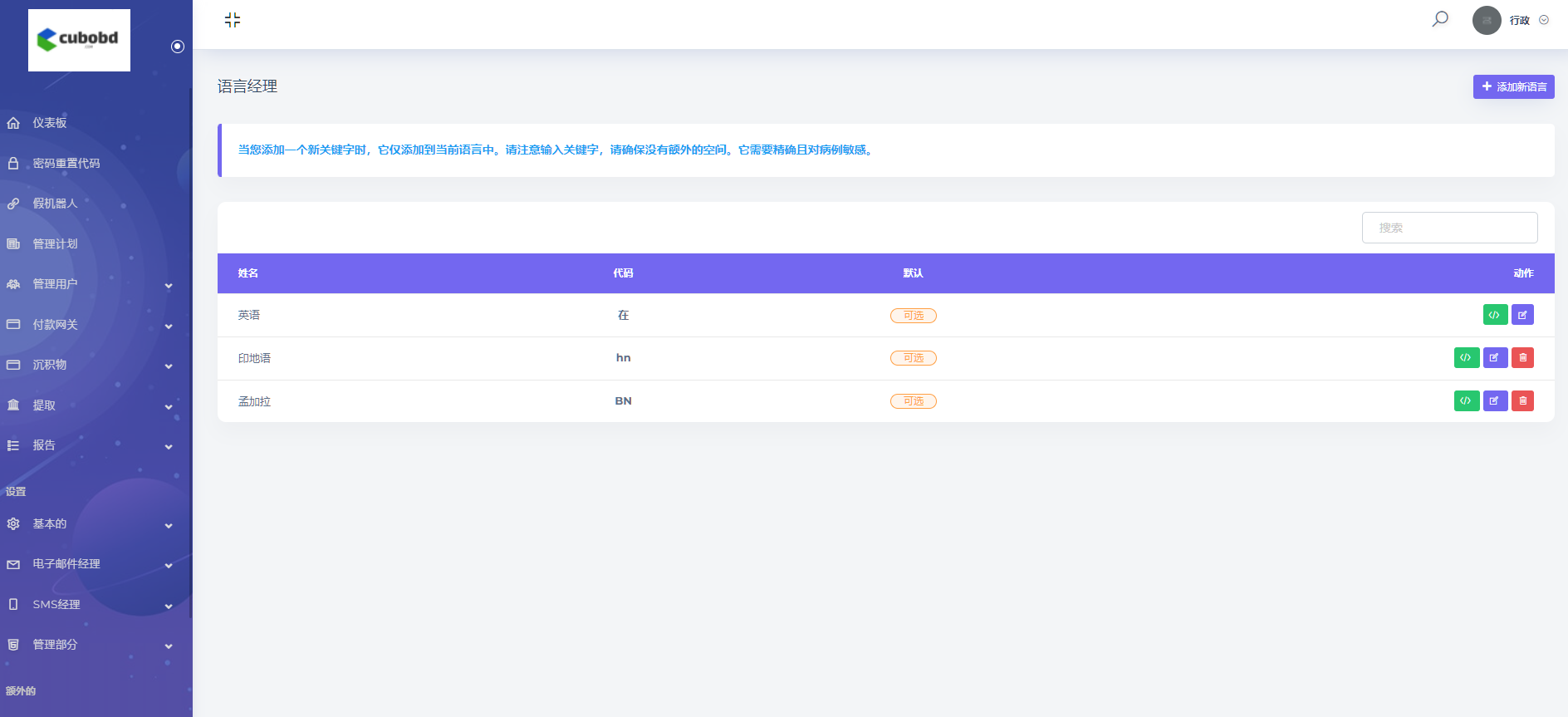The width and height of the screenshot is (1568, 717).
Task: Open the translate keywords icon for 印地语
Action: [x=1466, y=358]
